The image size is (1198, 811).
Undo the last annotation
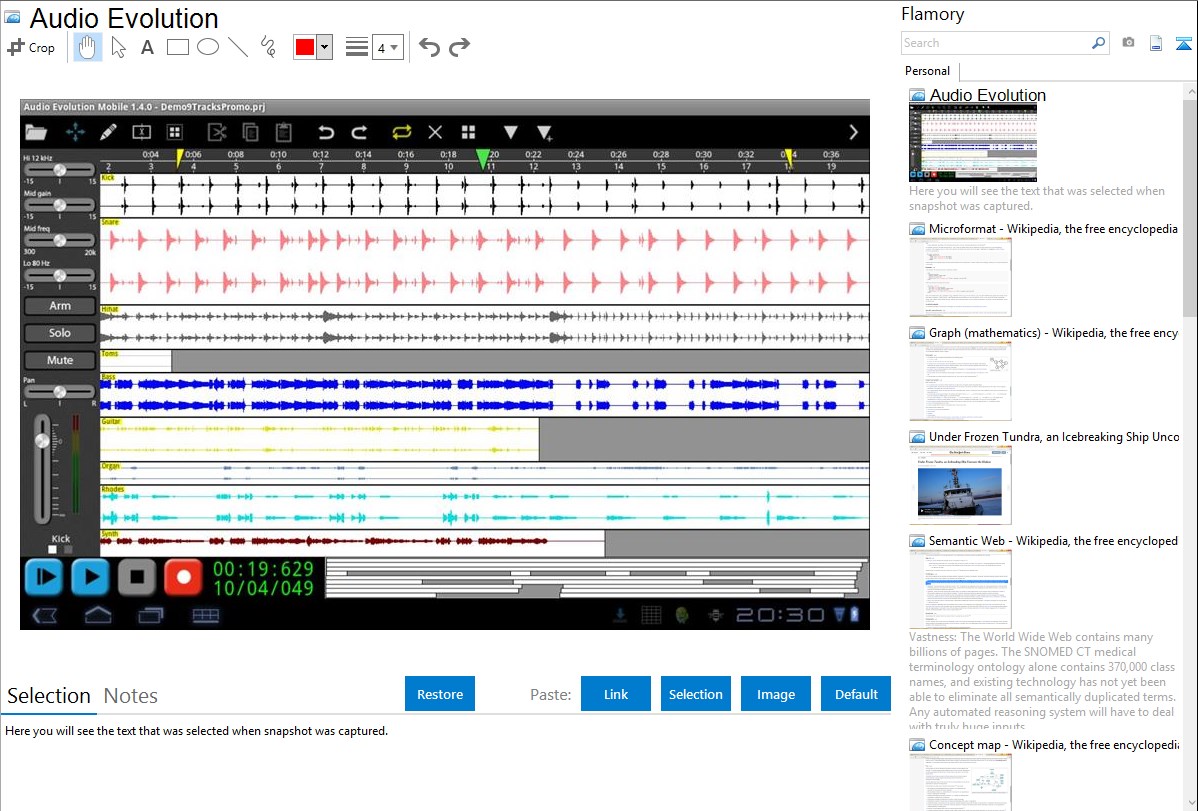(x=429, y=47)
